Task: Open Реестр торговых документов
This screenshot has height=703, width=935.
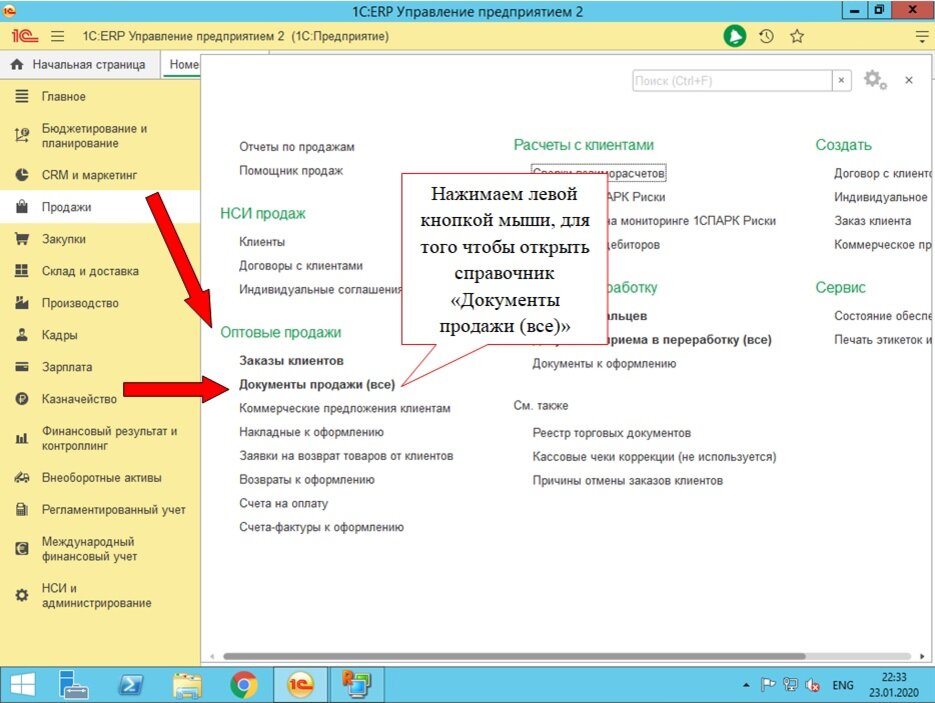Action: pos(611,433)
